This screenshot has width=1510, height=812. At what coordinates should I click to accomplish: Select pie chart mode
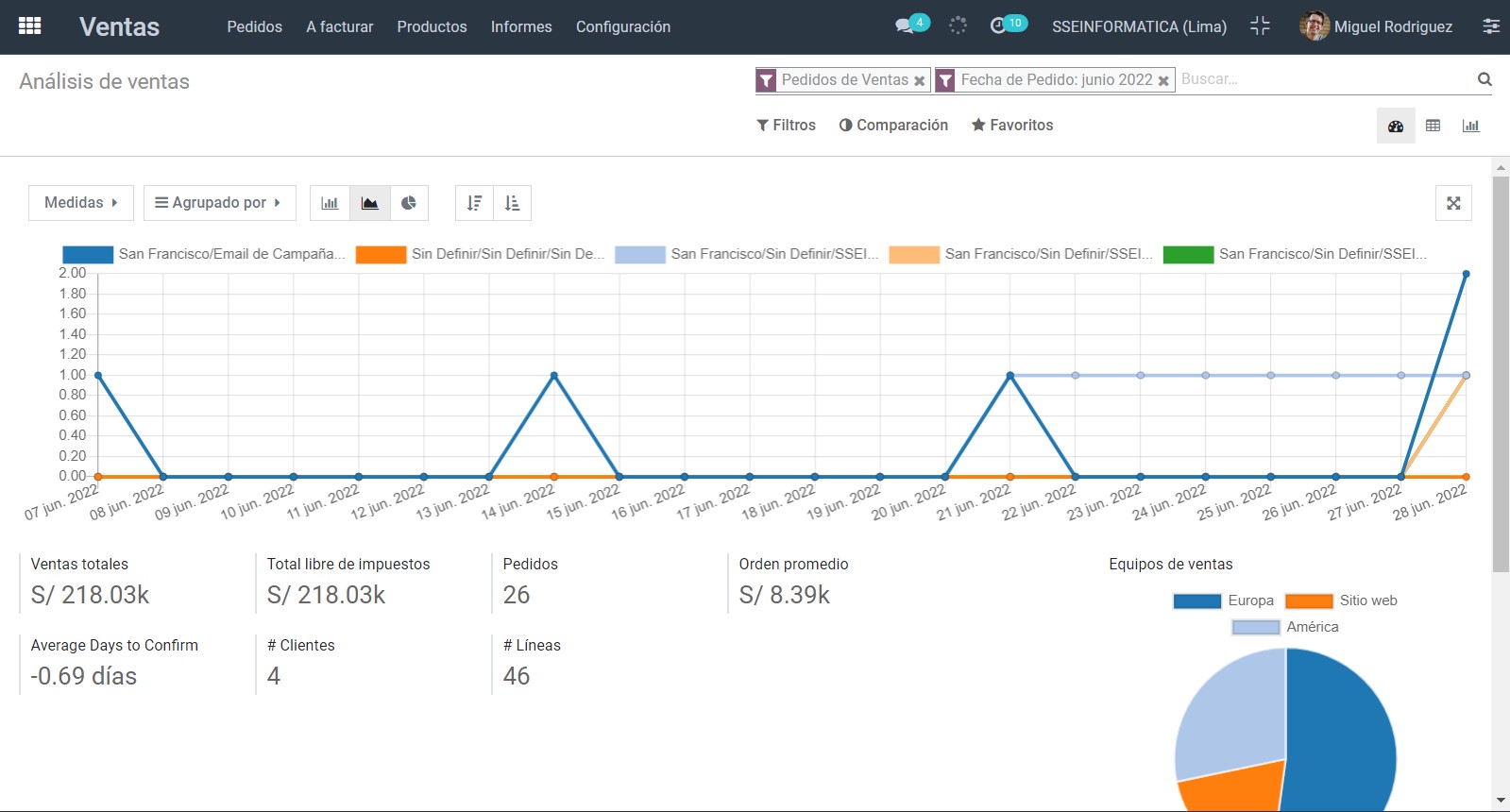(x=409, y=203)
